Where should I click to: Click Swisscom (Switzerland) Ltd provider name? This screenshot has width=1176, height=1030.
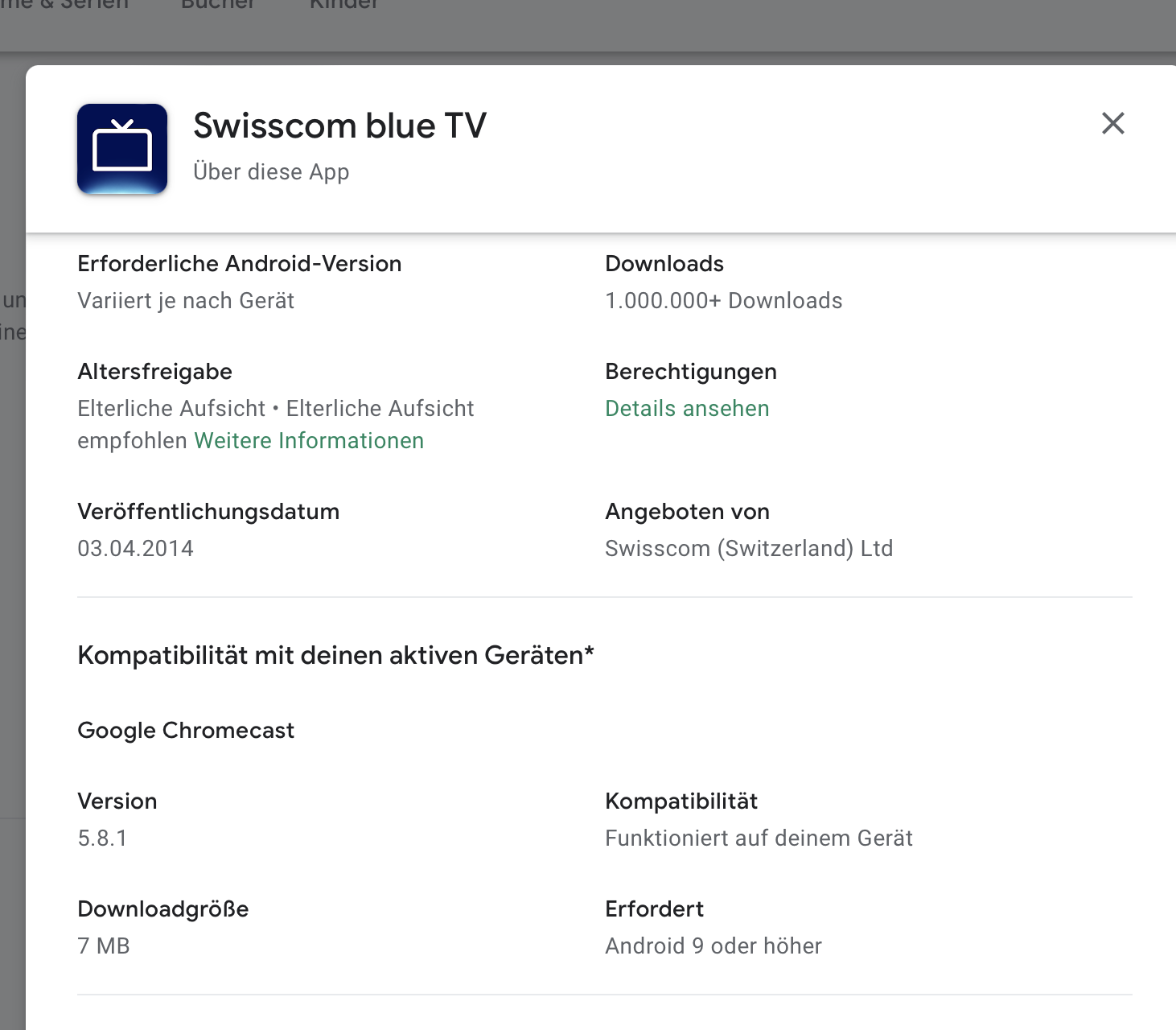(x=748, y=549)
